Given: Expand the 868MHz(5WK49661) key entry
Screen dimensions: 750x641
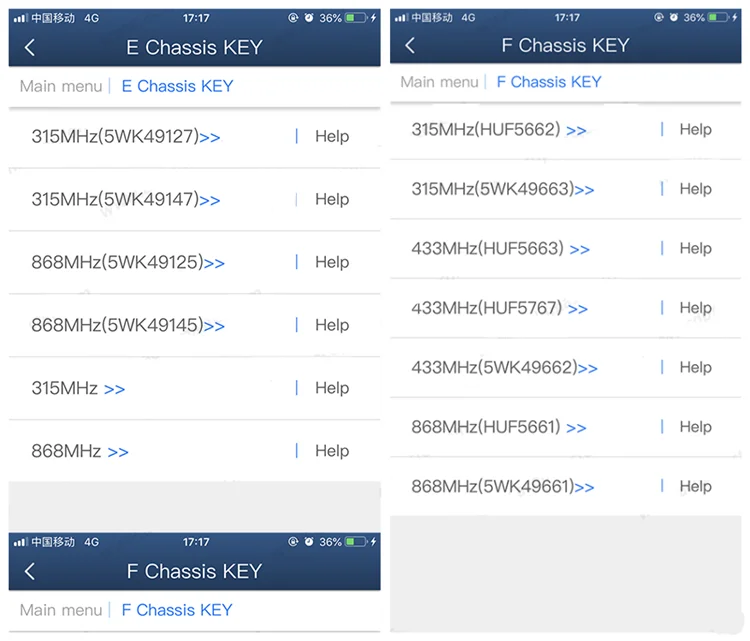Looking at the screenshot, I should [x=502, y=487].
